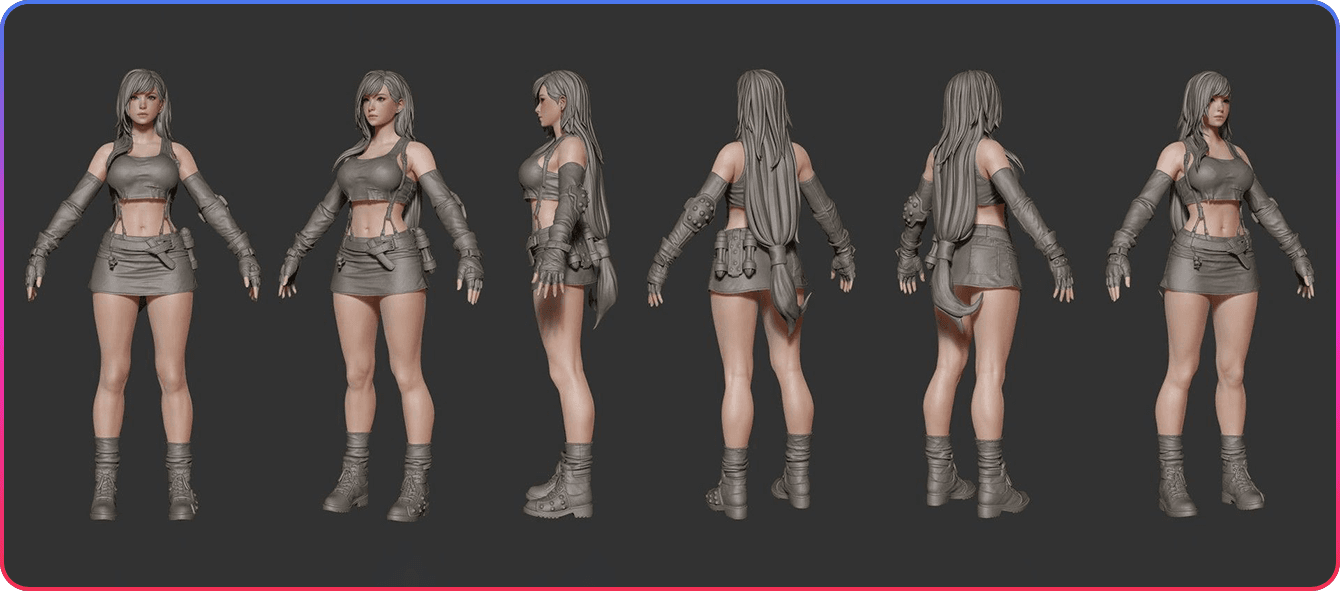Click the side-profile model's face
The height and width of the screenshot is (591, 1340).
[546, 103]
